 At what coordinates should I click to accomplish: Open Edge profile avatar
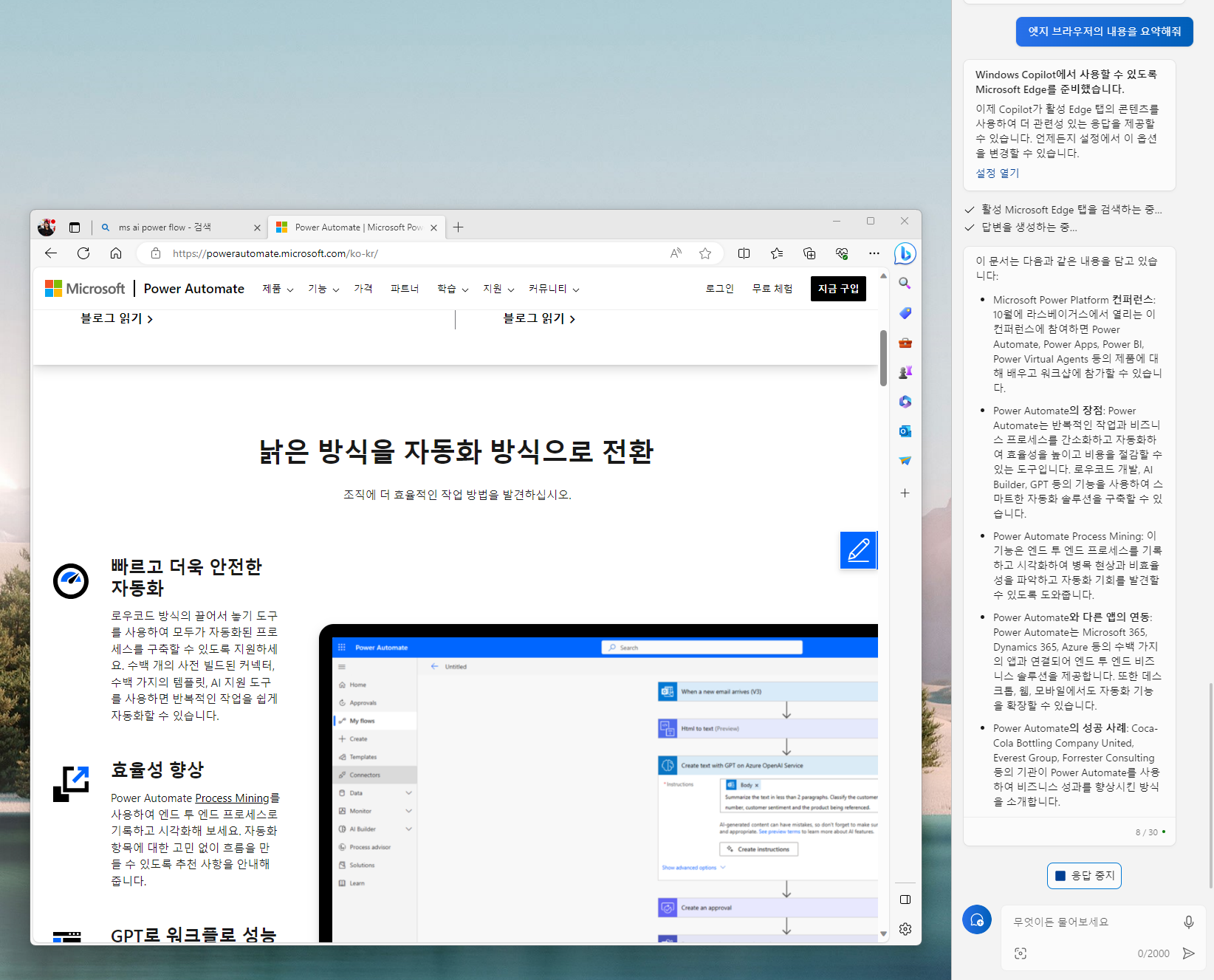[x=47, y=227]
